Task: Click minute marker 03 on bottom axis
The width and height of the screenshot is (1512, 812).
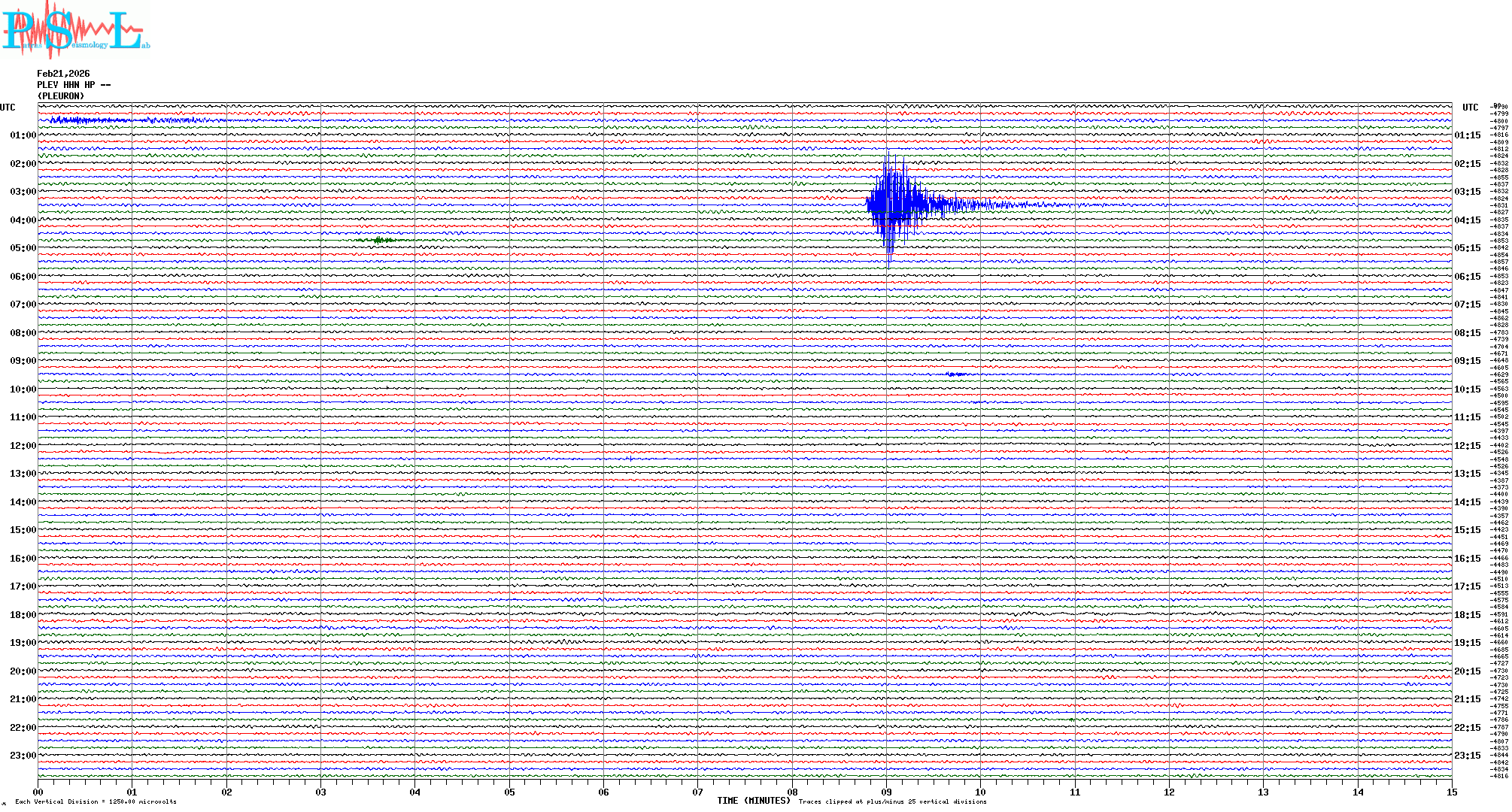Action: [x=321, y=792]
